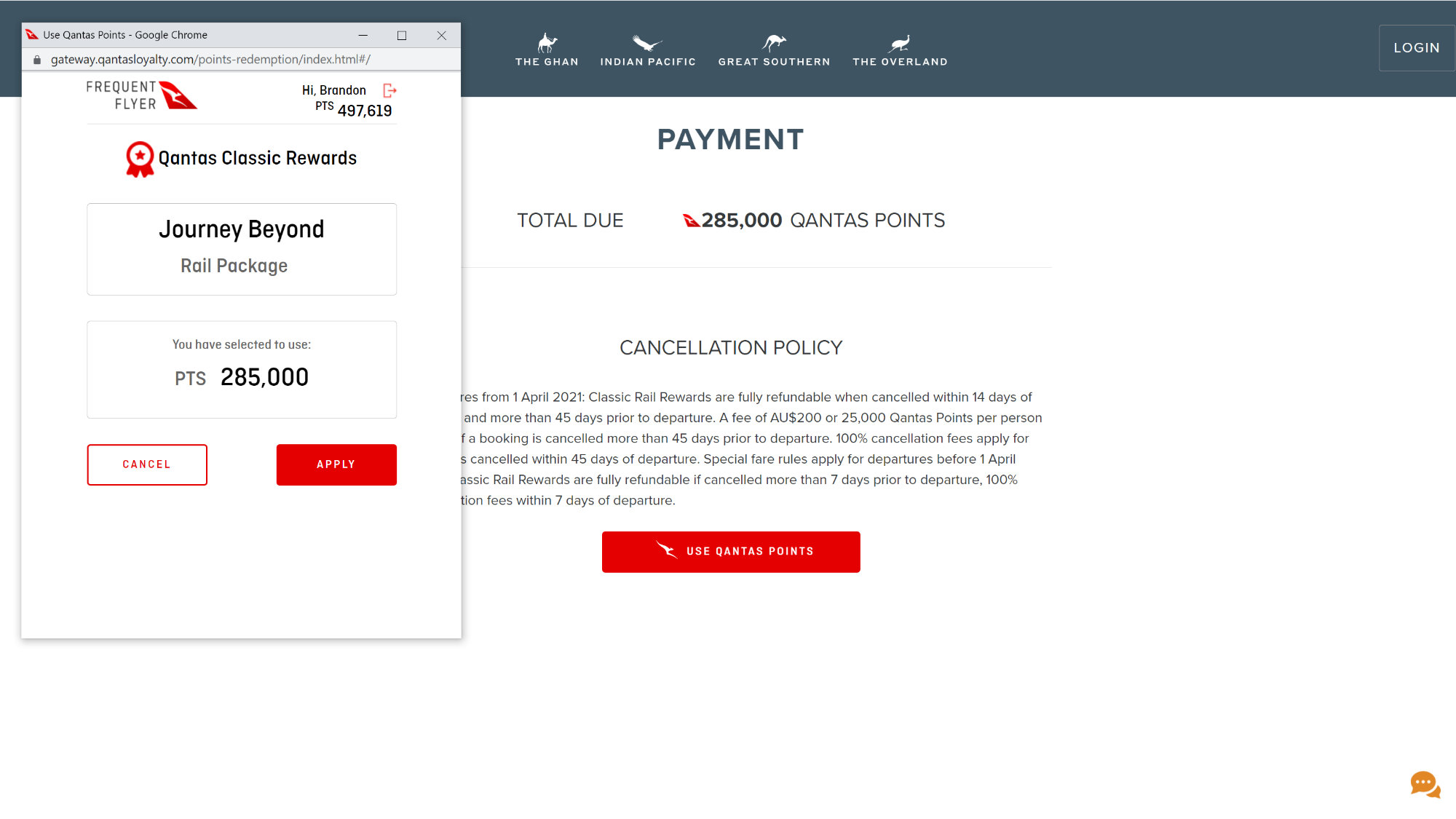The image size is (1456, 819).
Task: Click CANCEL to dismiss points selection
Action: click(147, 464)
